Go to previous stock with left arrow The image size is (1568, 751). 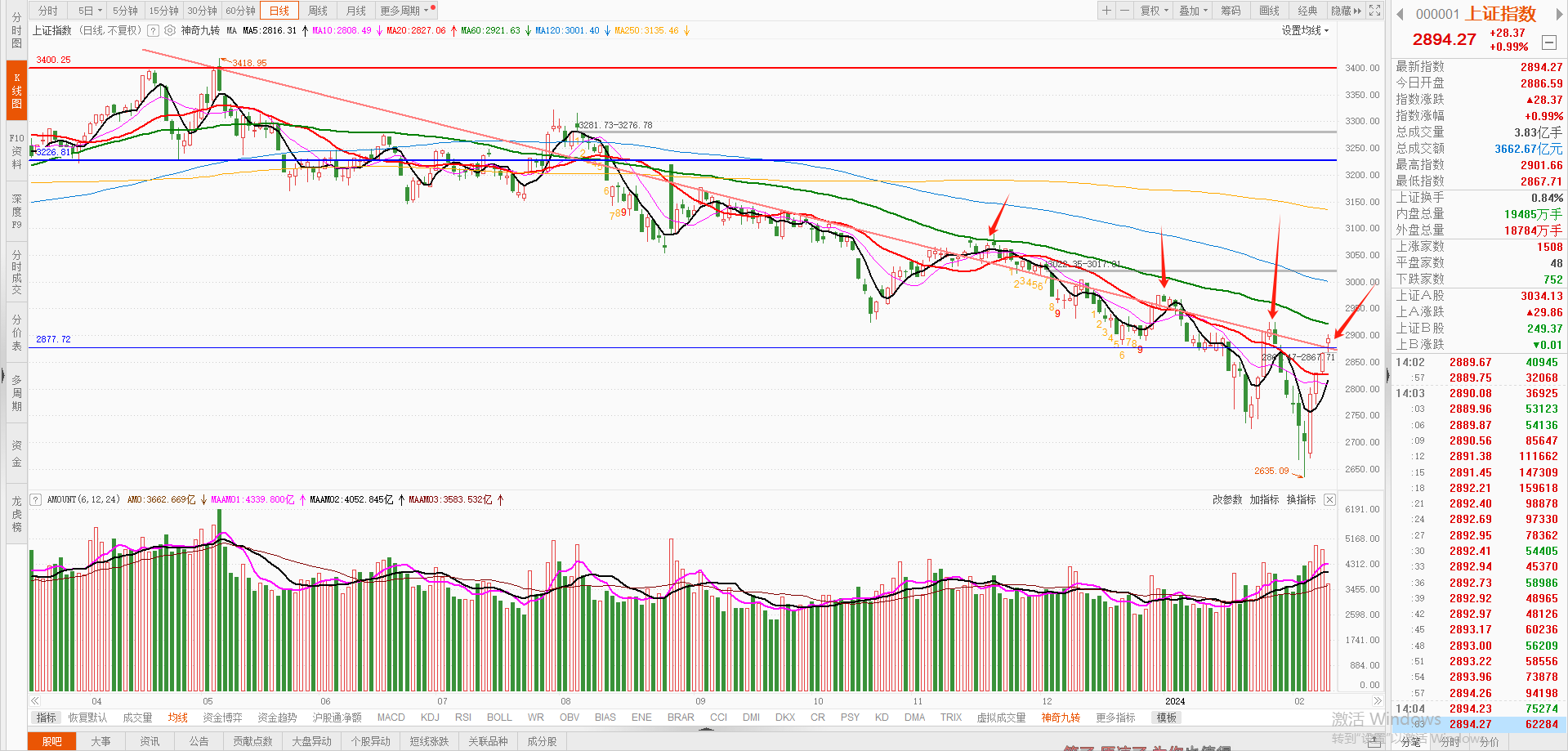tap(1400, 13)
